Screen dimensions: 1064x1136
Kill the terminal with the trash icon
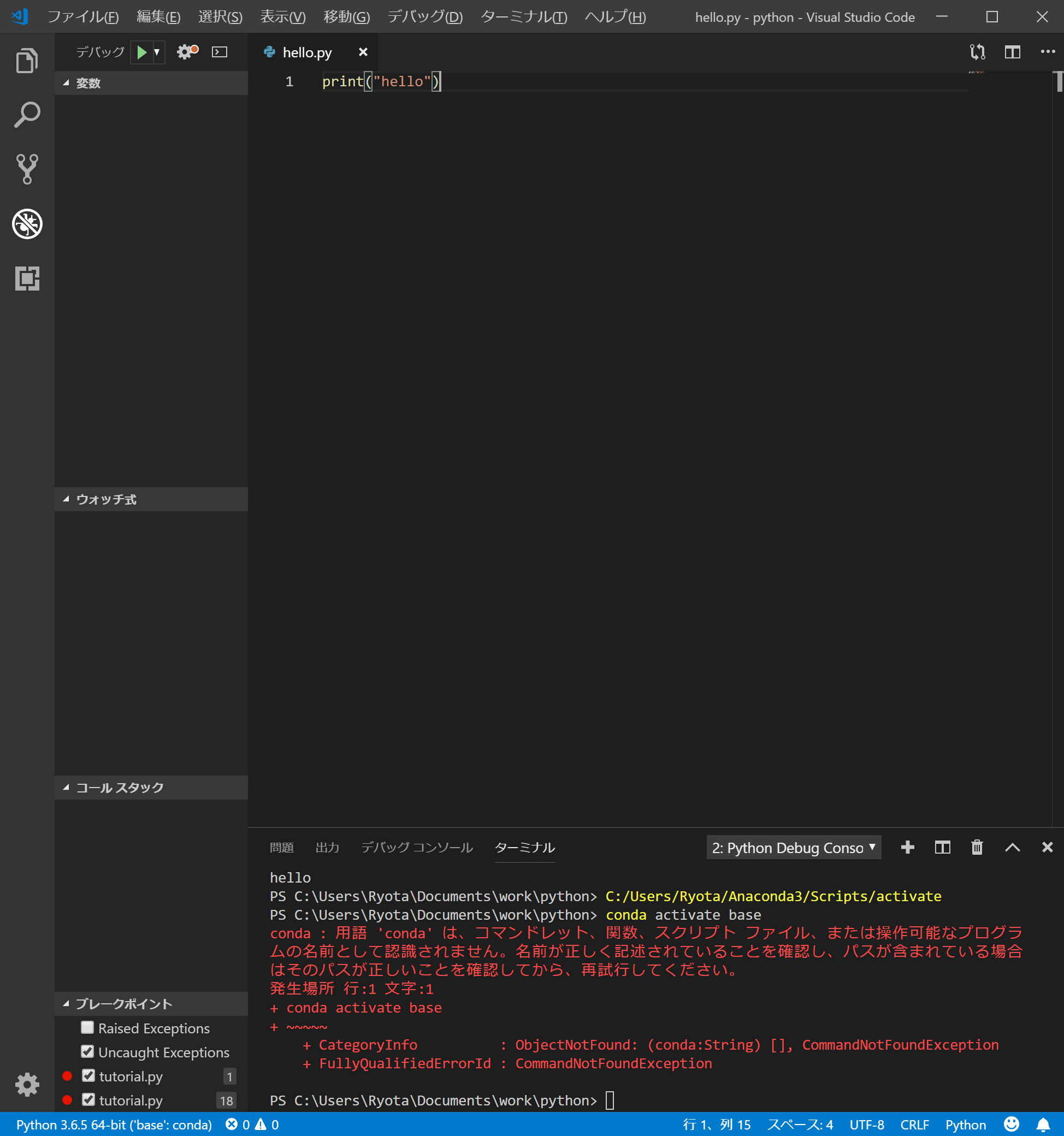tap(977, 848)
